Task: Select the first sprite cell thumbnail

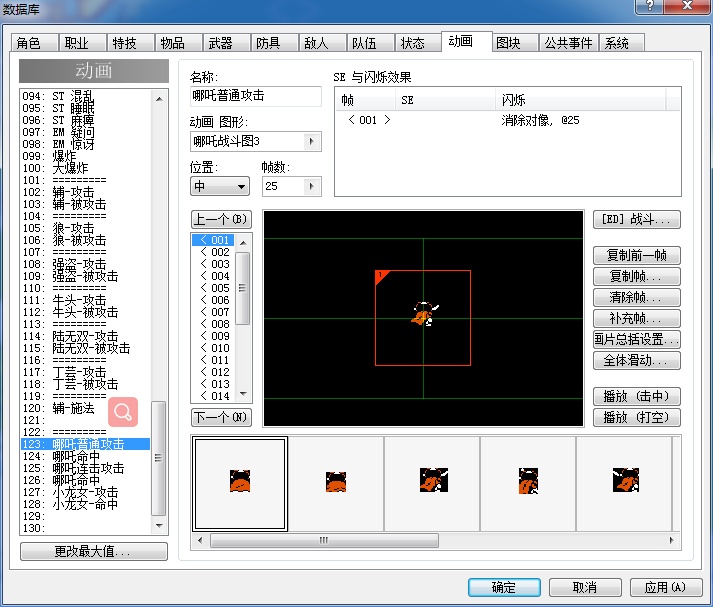Action: [240, 484]
